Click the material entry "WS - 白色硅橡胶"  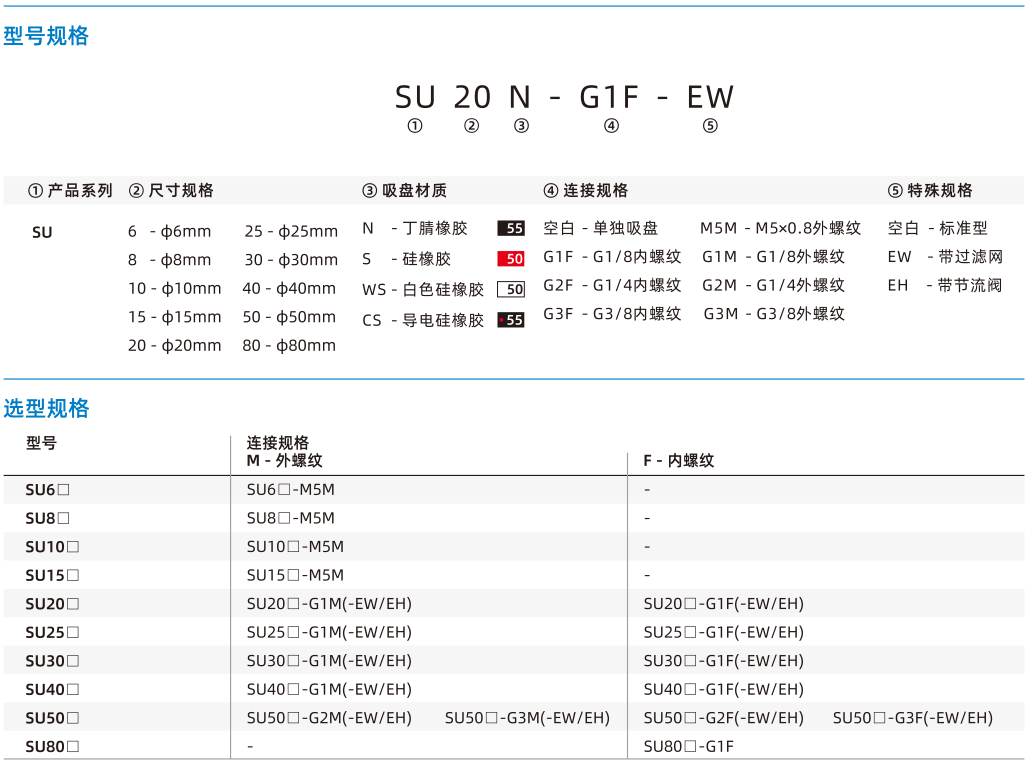coord(423,290)
